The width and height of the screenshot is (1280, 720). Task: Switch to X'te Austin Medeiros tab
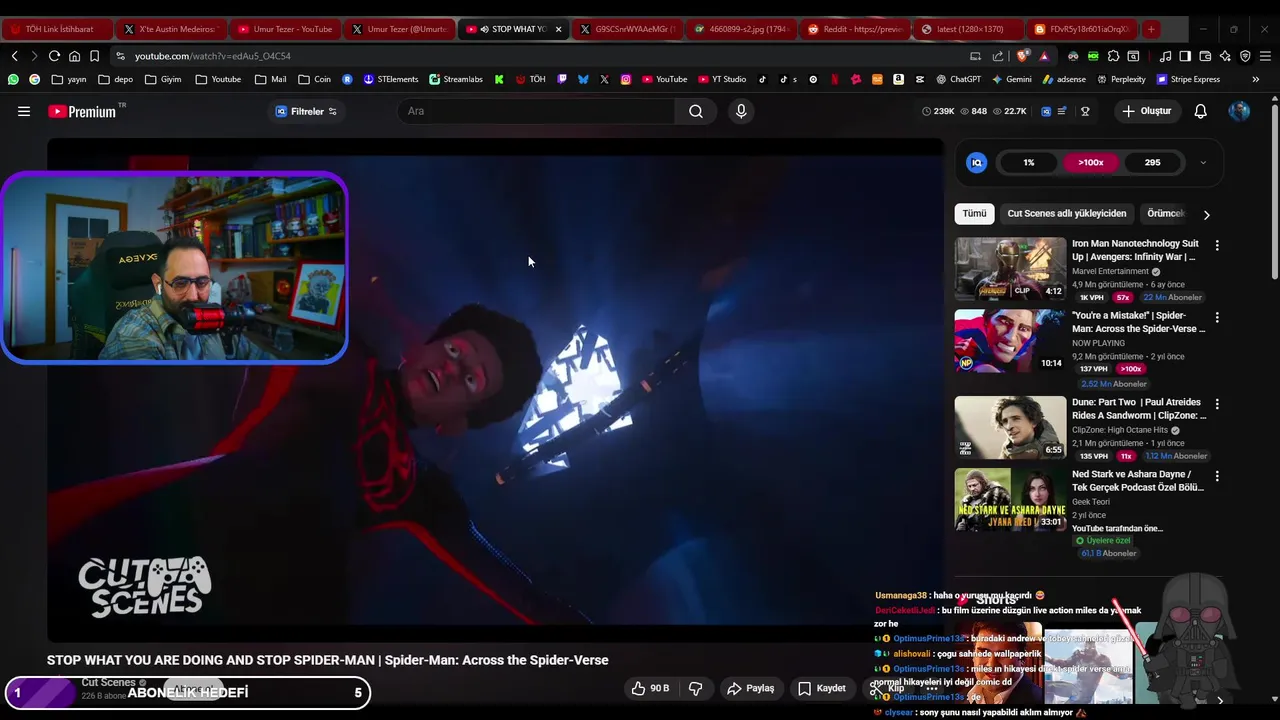click(x=171, y=29)
